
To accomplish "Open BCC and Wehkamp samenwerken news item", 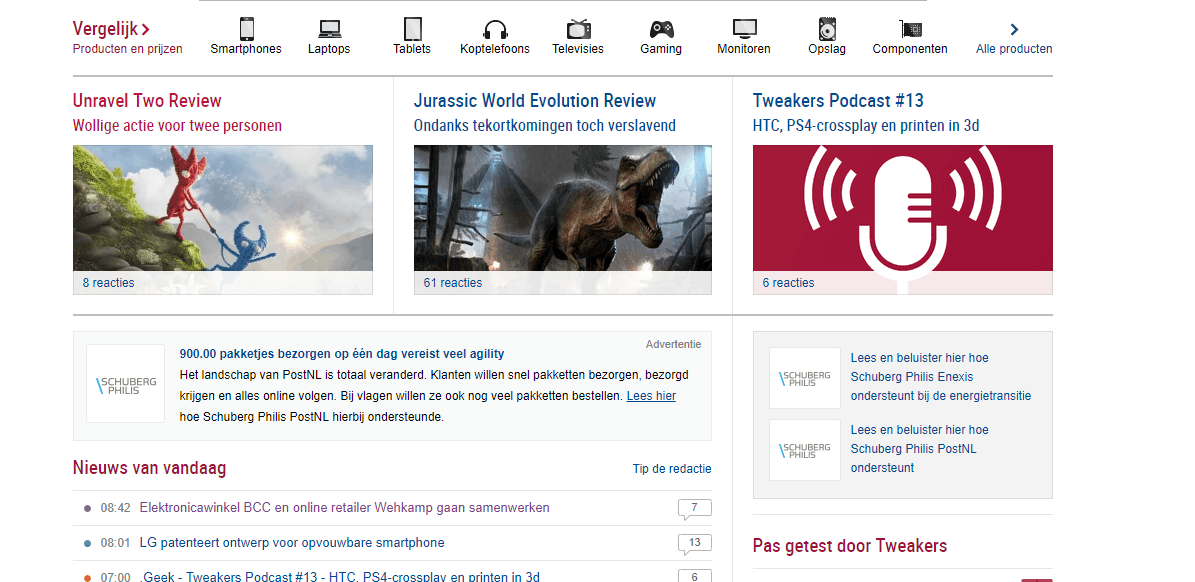I will point(344,507).
